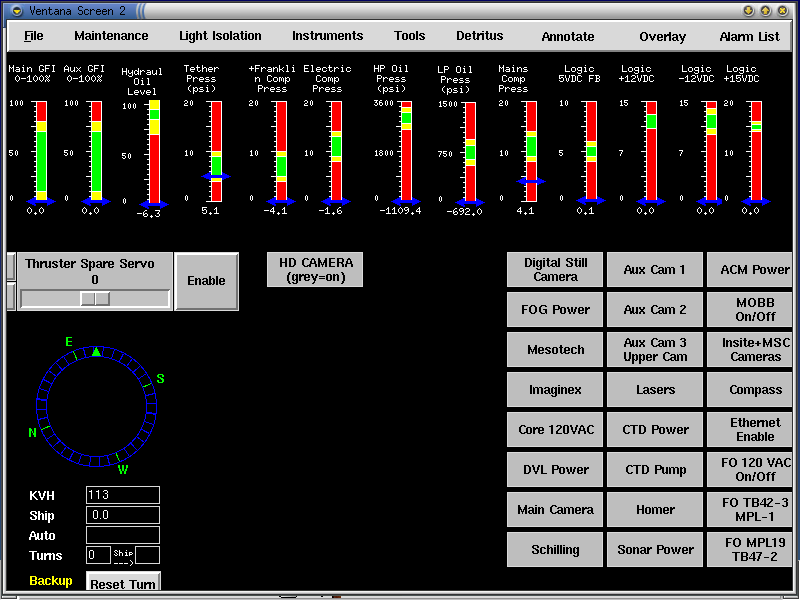Open the Annotate menu

tap(568, 37)
